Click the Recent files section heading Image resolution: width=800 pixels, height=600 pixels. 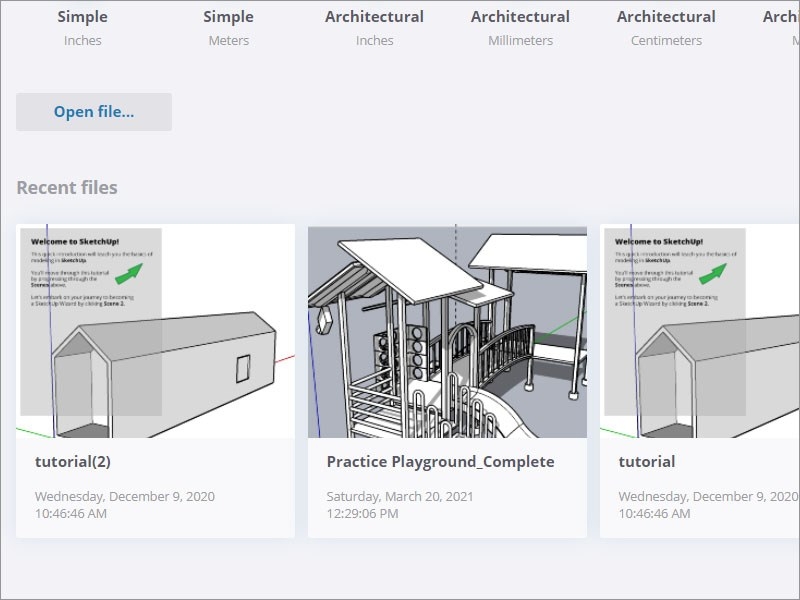click(67, 187)
